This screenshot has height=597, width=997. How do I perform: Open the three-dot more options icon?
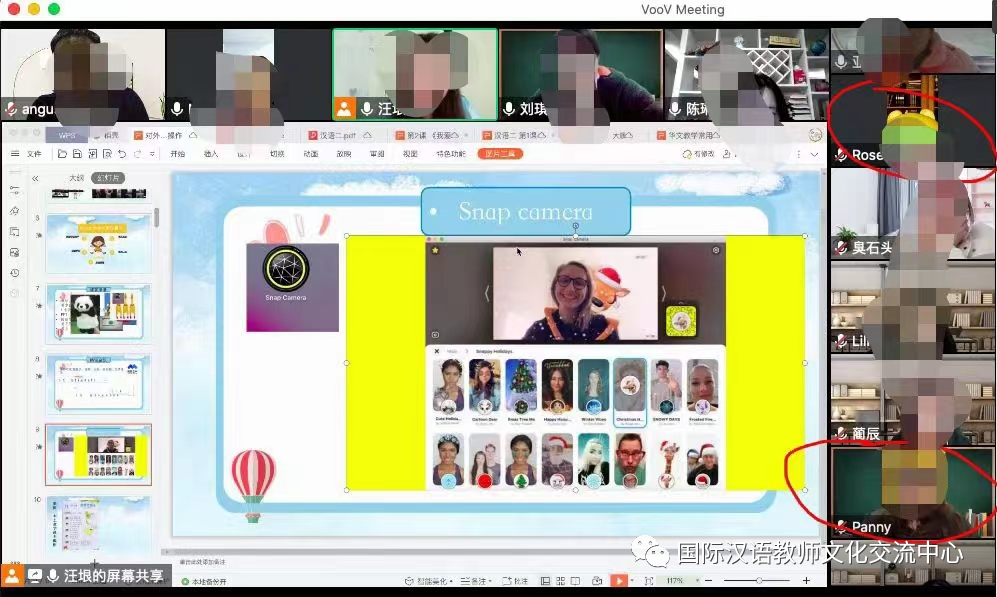pyautogui.click(x=799, y=154)
